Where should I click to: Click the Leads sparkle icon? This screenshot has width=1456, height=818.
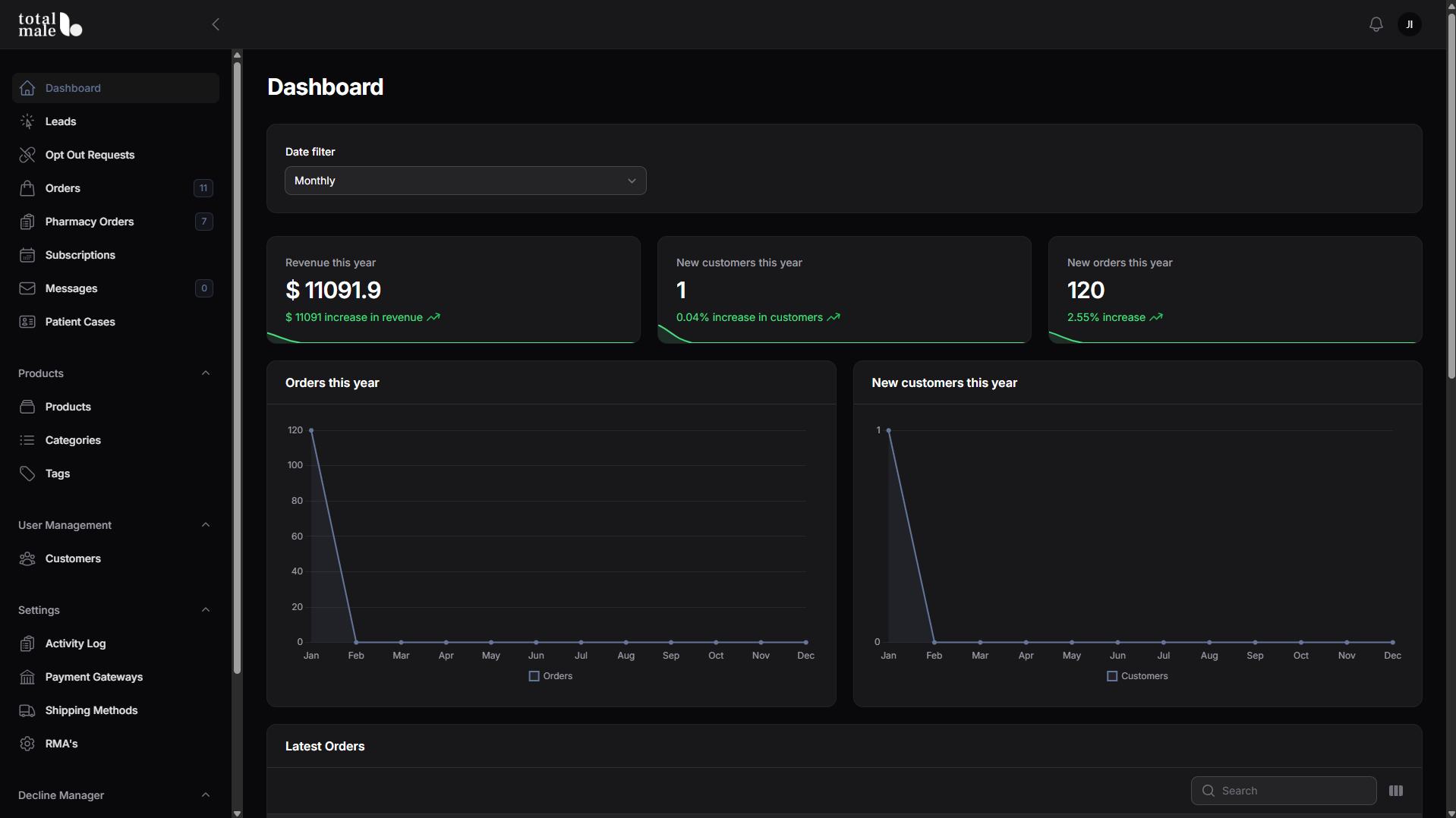(x=27, y=121)
